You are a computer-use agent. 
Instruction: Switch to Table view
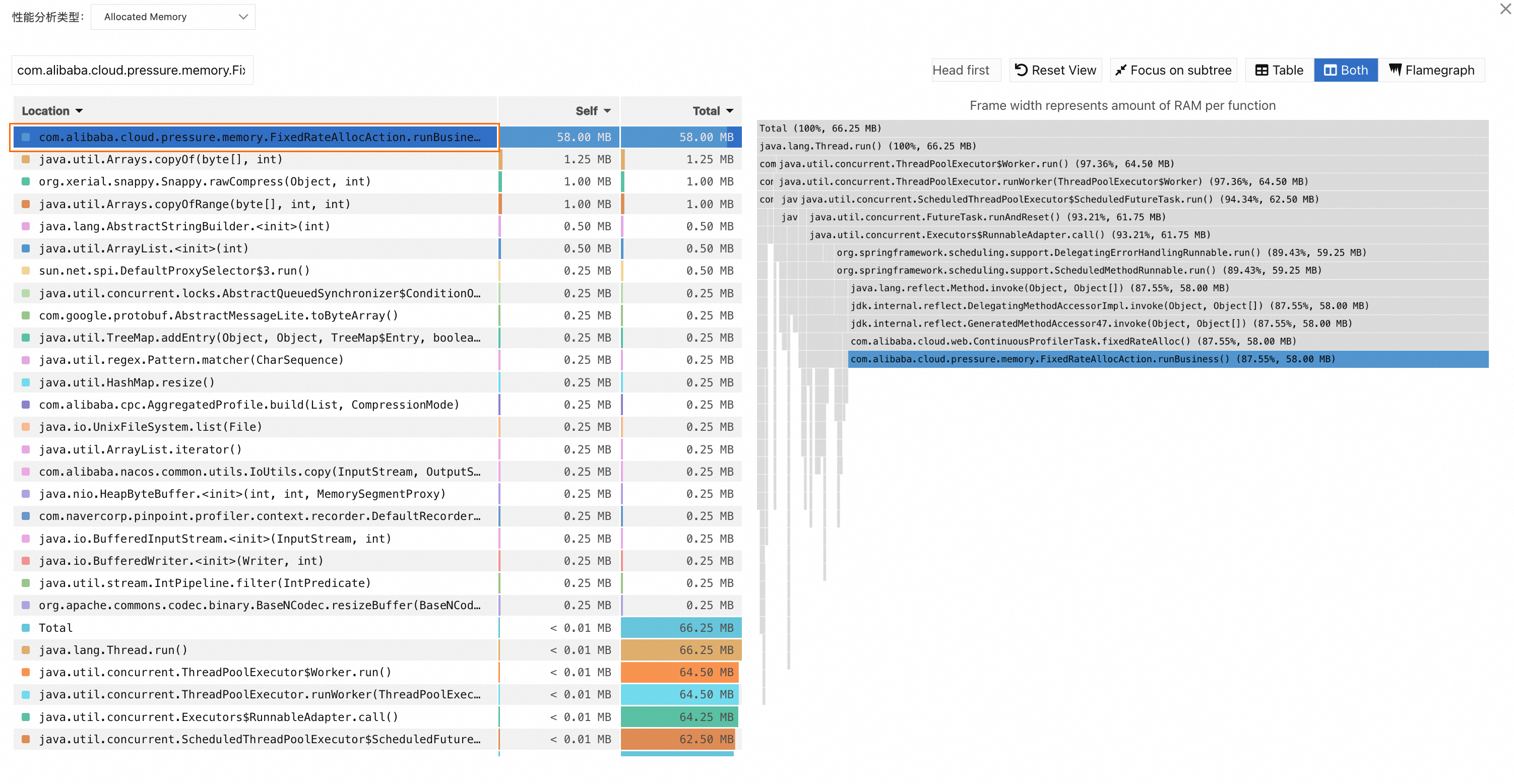1280,70
